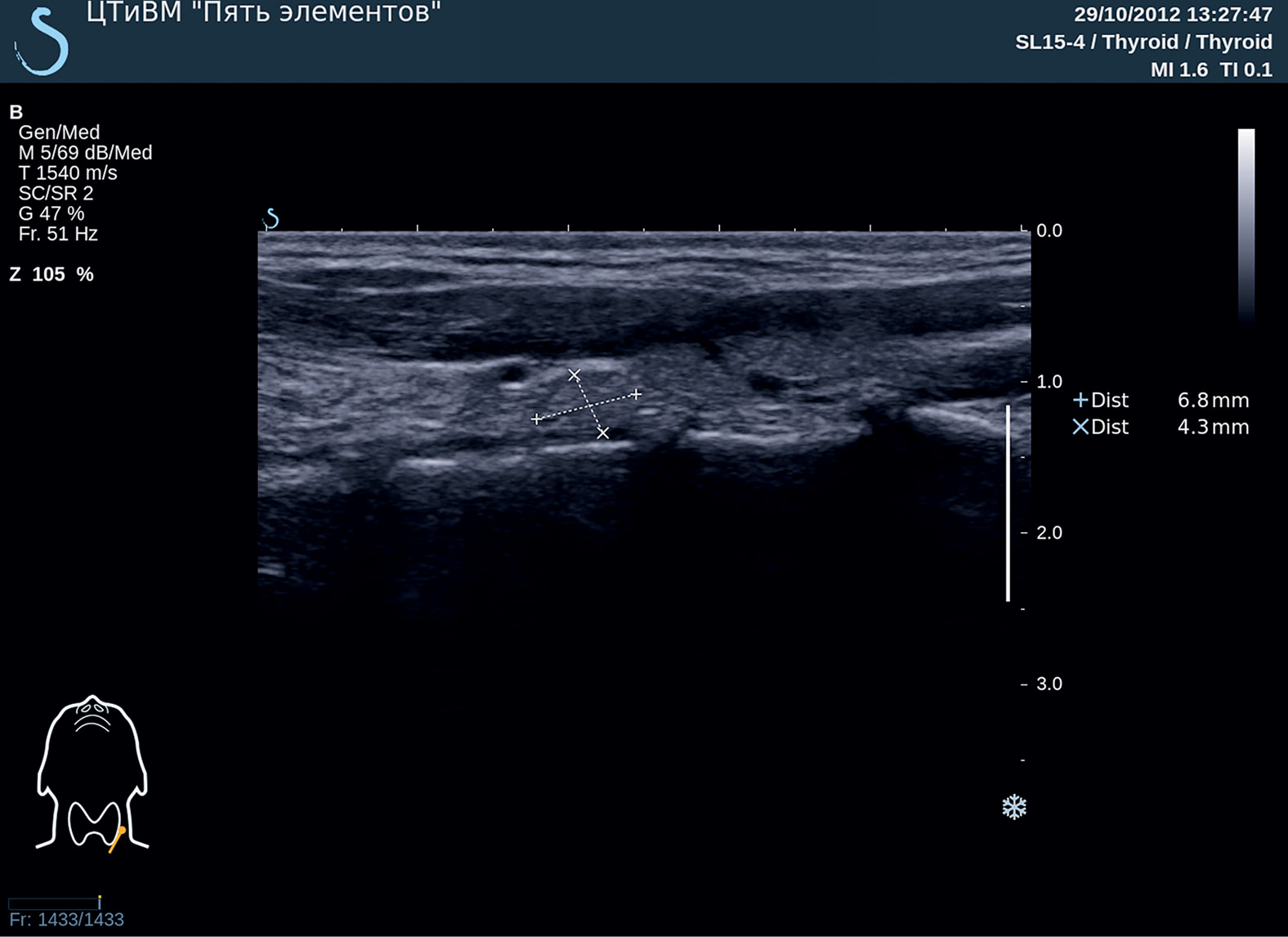Select the left plus caliper endpoint
The width and height of the screenshot is (1288, 937).
pos(536,419)
